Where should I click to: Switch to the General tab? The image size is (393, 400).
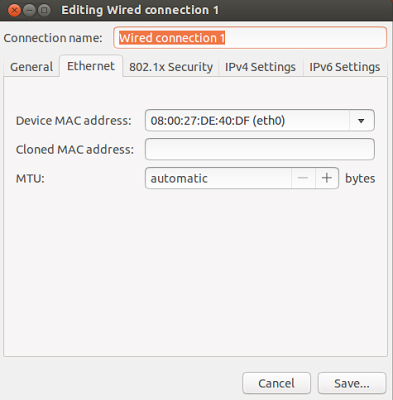[31, 67]
